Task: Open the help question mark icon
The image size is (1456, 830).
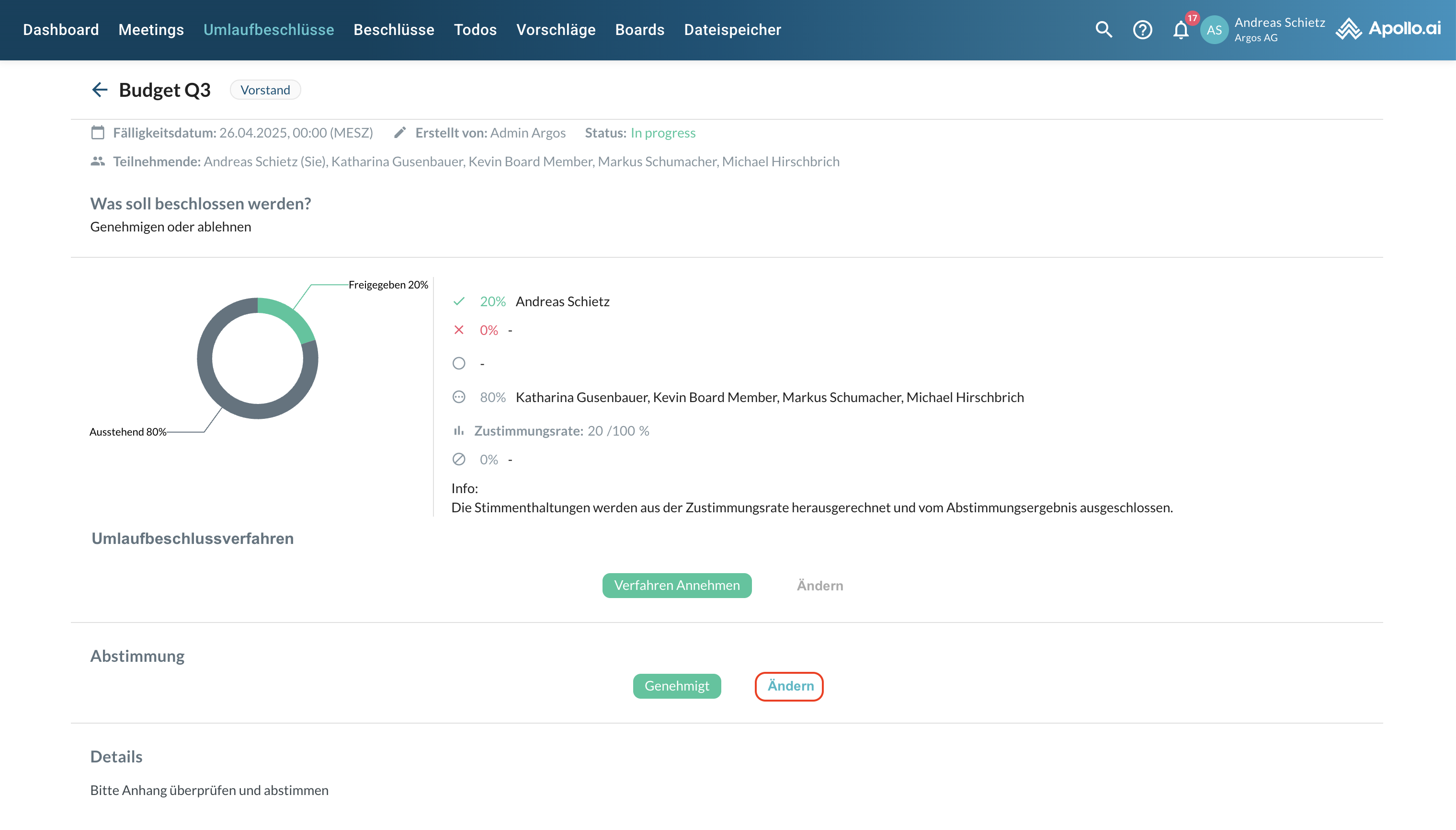Action: (x=1142, y=30)
